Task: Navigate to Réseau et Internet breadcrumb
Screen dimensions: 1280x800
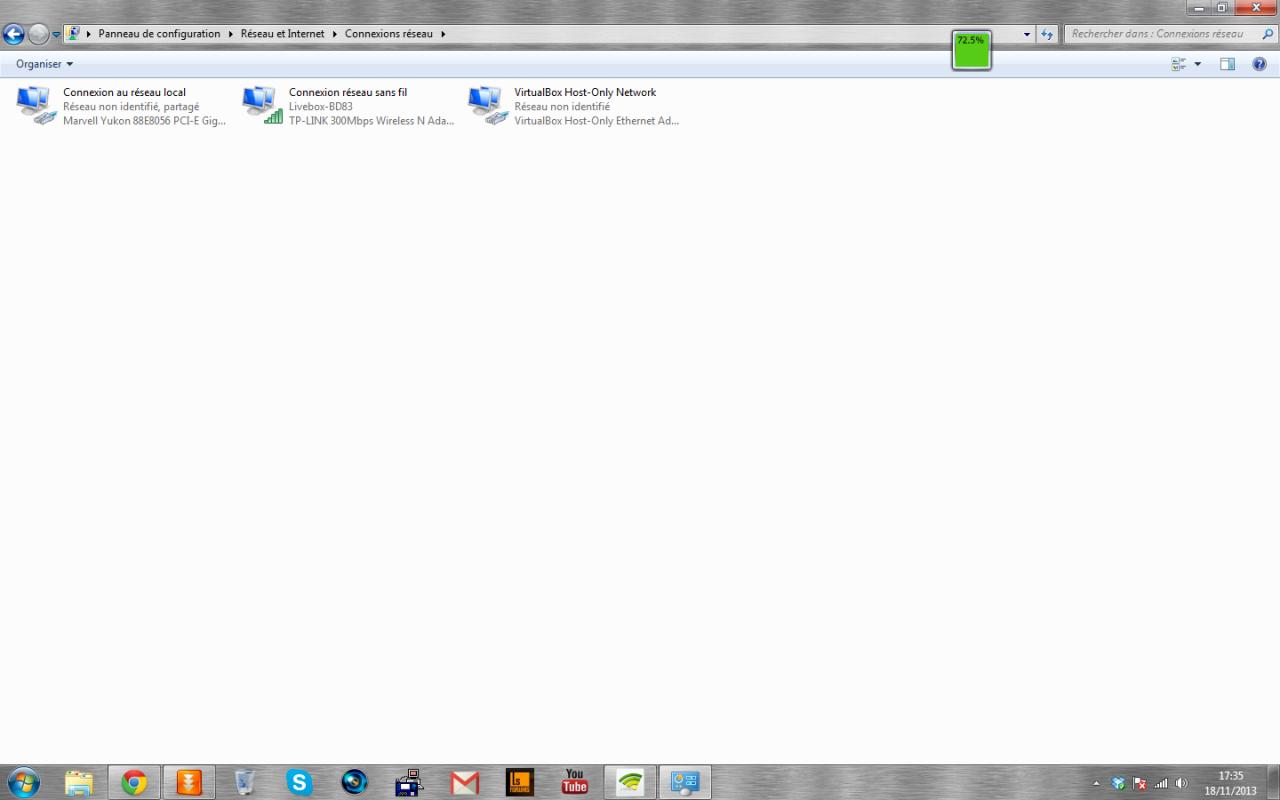Action: point(283,34)
